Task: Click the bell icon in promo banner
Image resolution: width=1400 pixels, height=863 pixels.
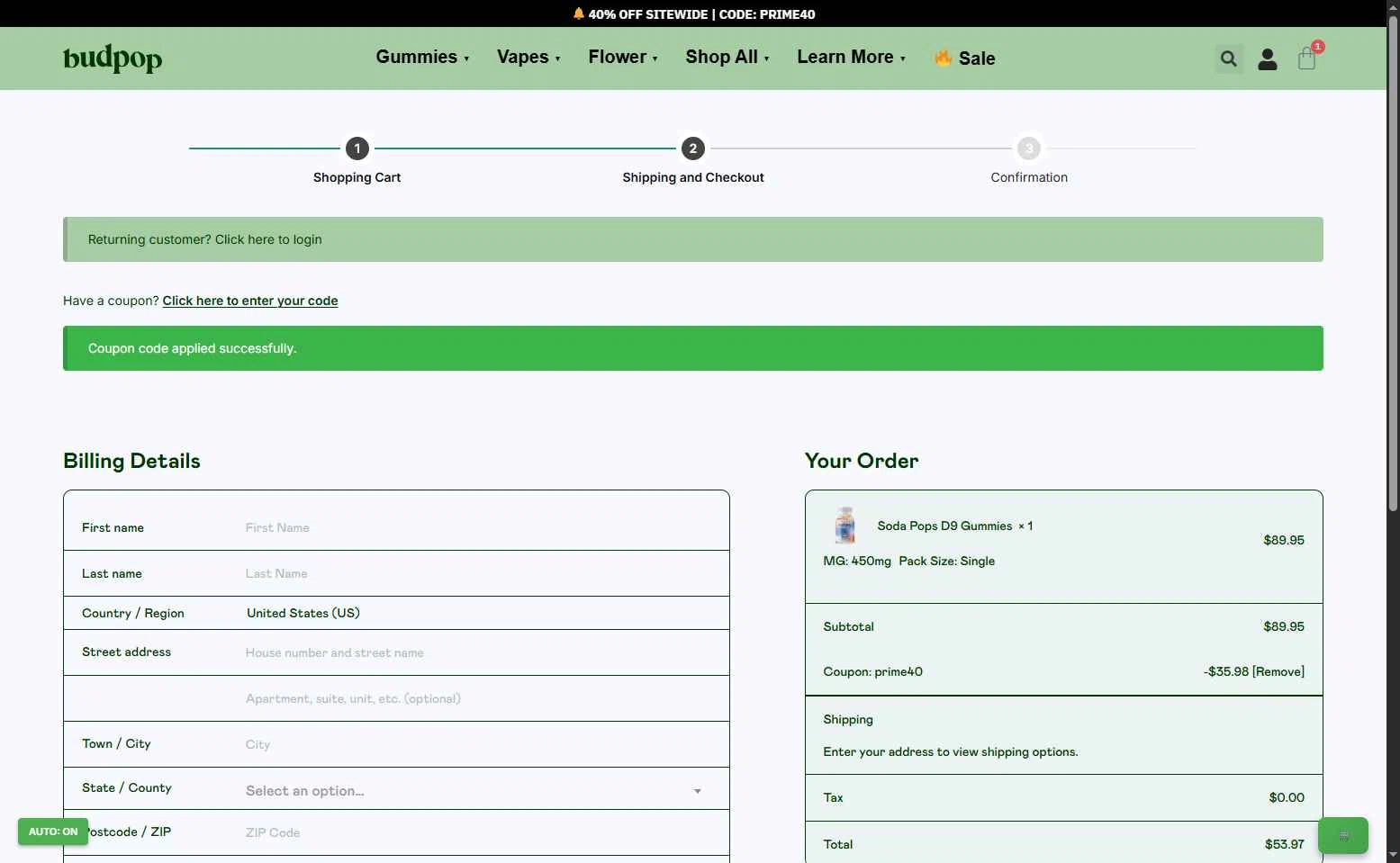Action: pos(578,13)
